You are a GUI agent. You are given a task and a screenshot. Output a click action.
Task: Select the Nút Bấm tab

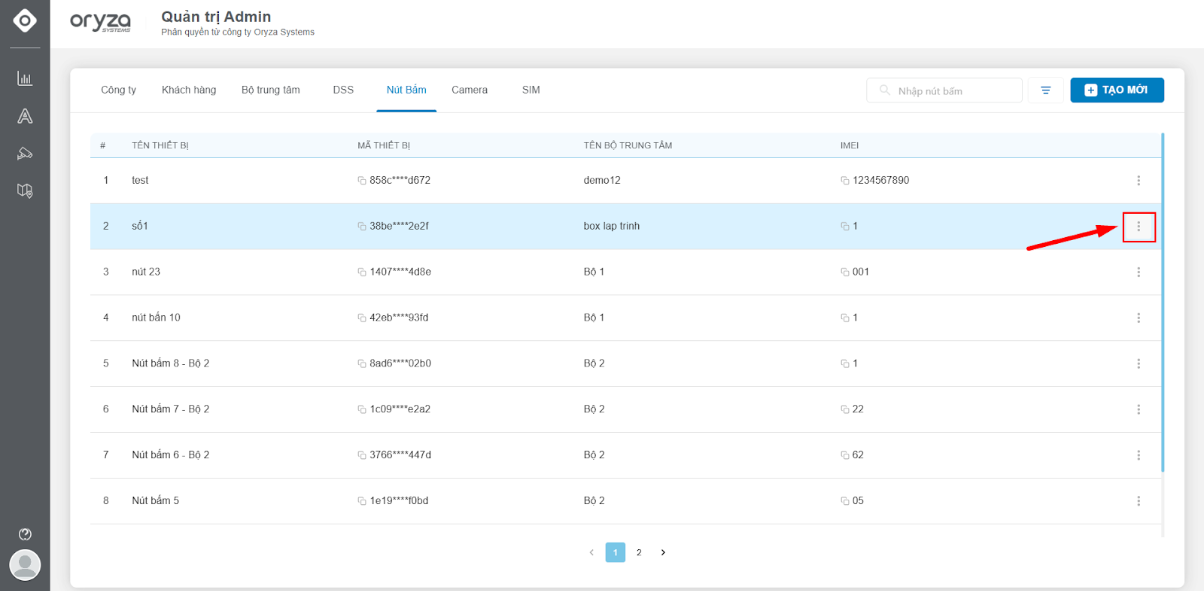tap(406, 90)
